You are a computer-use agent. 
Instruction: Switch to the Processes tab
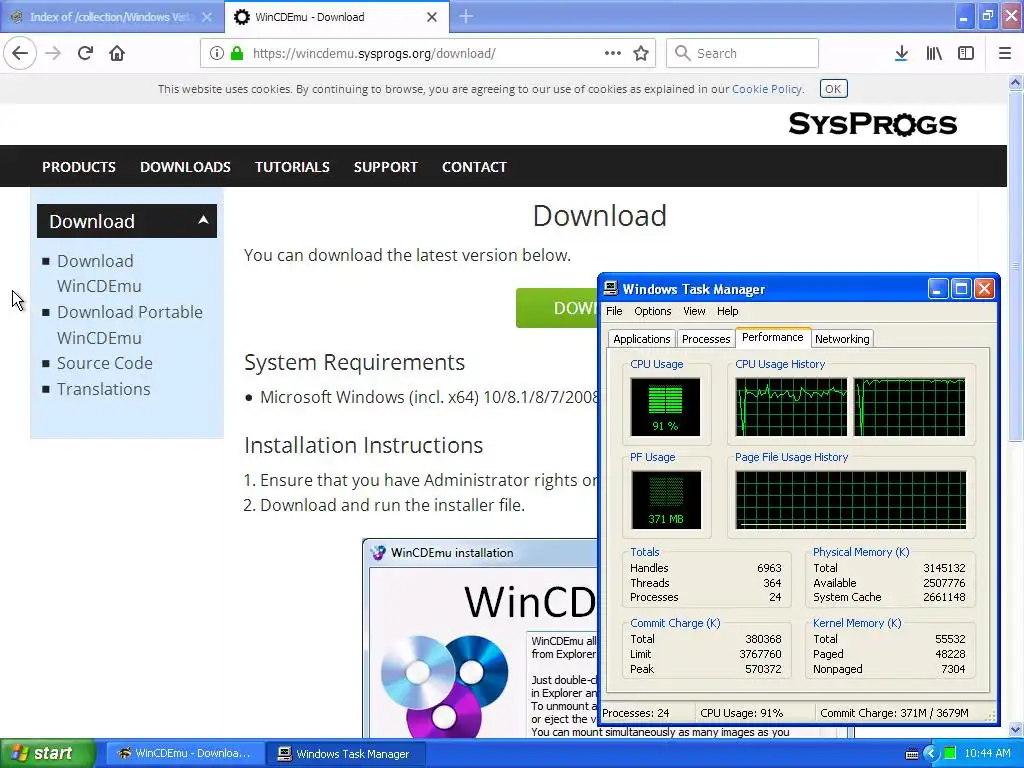(705, 339)
